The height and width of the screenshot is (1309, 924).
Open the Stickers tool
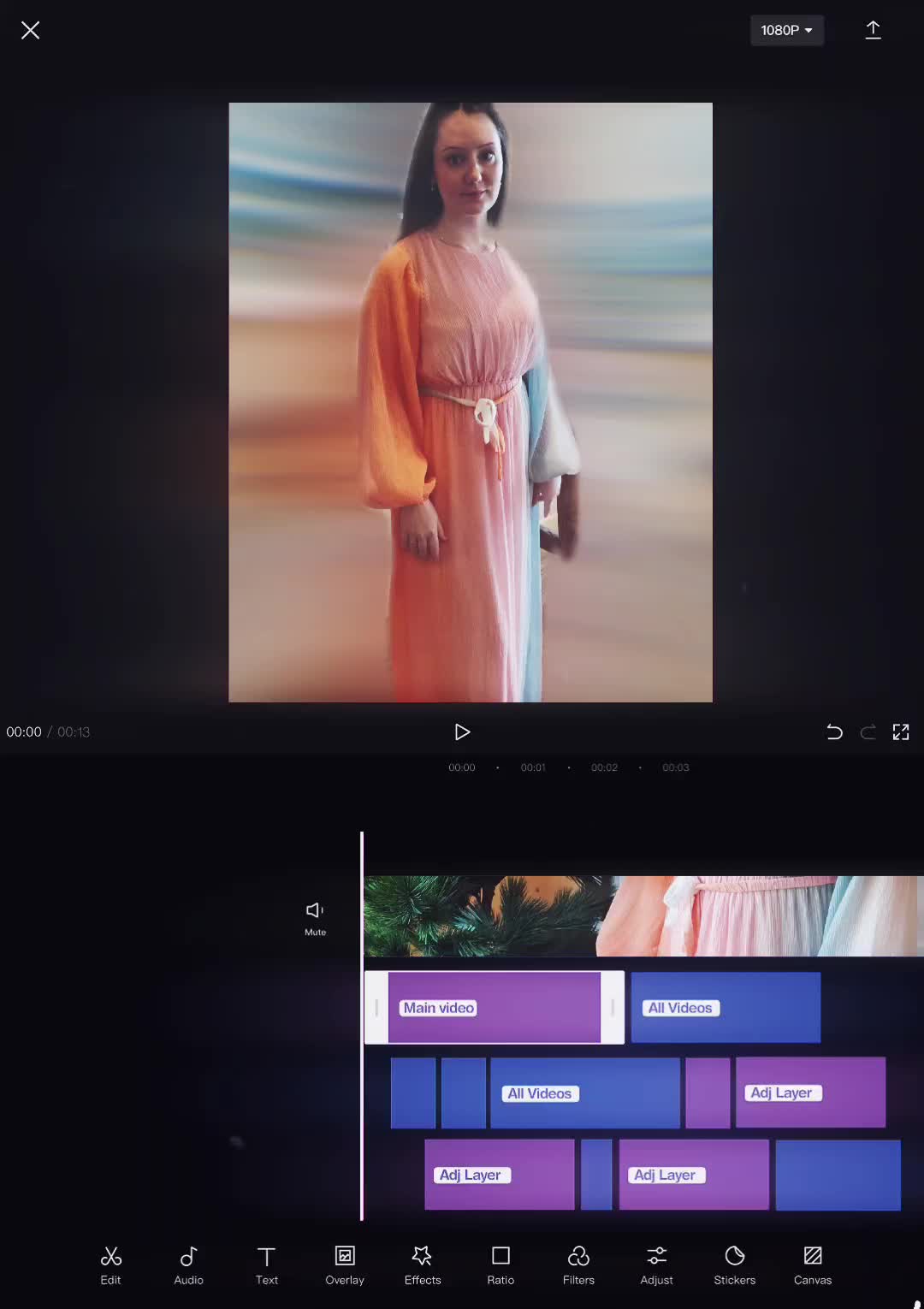(x=735, y=1265)
